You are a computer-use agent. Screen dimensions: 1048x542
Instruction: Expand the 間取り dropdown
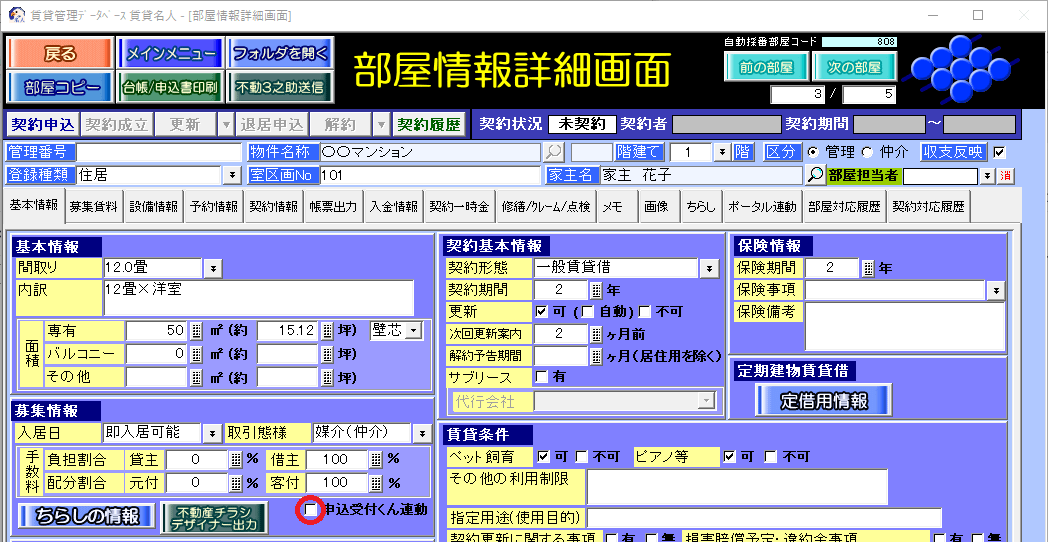coord(213,268)
